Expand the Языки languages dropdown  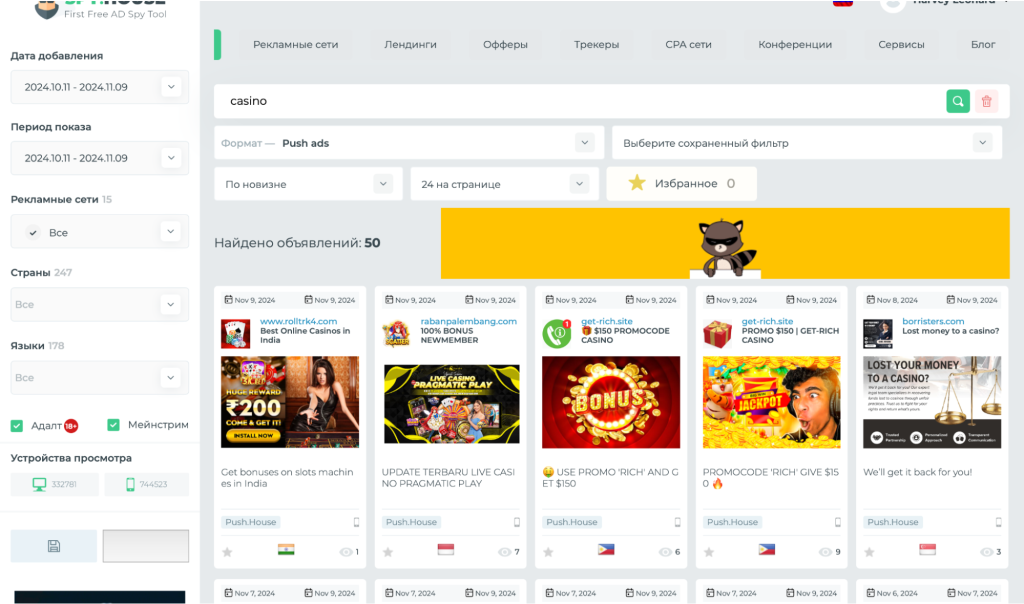point(100,377)
